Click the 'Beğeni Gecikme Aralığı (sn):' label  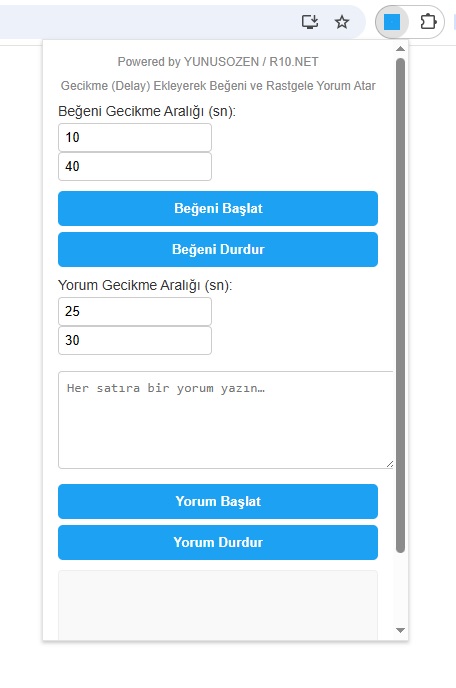[147, 111]
